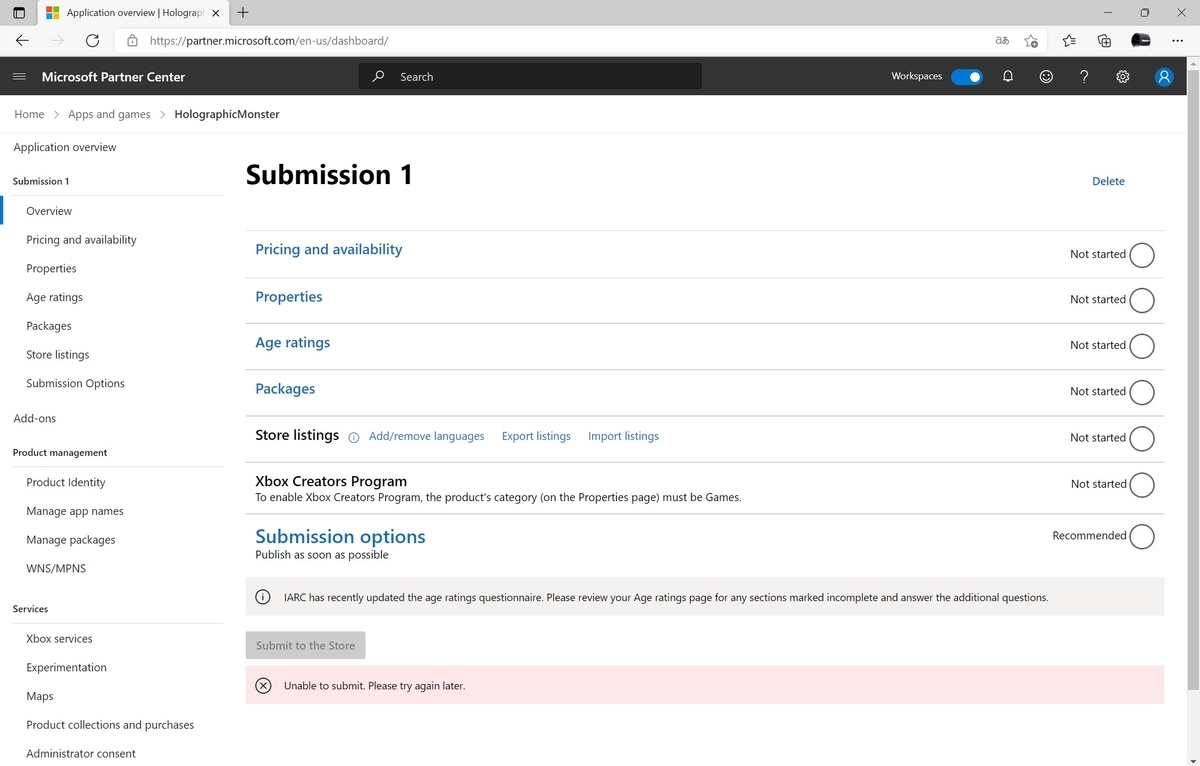Open Product Identity sidebar item
The width and height of the screenshot is (1200, 766).
(x=66, y=482)
